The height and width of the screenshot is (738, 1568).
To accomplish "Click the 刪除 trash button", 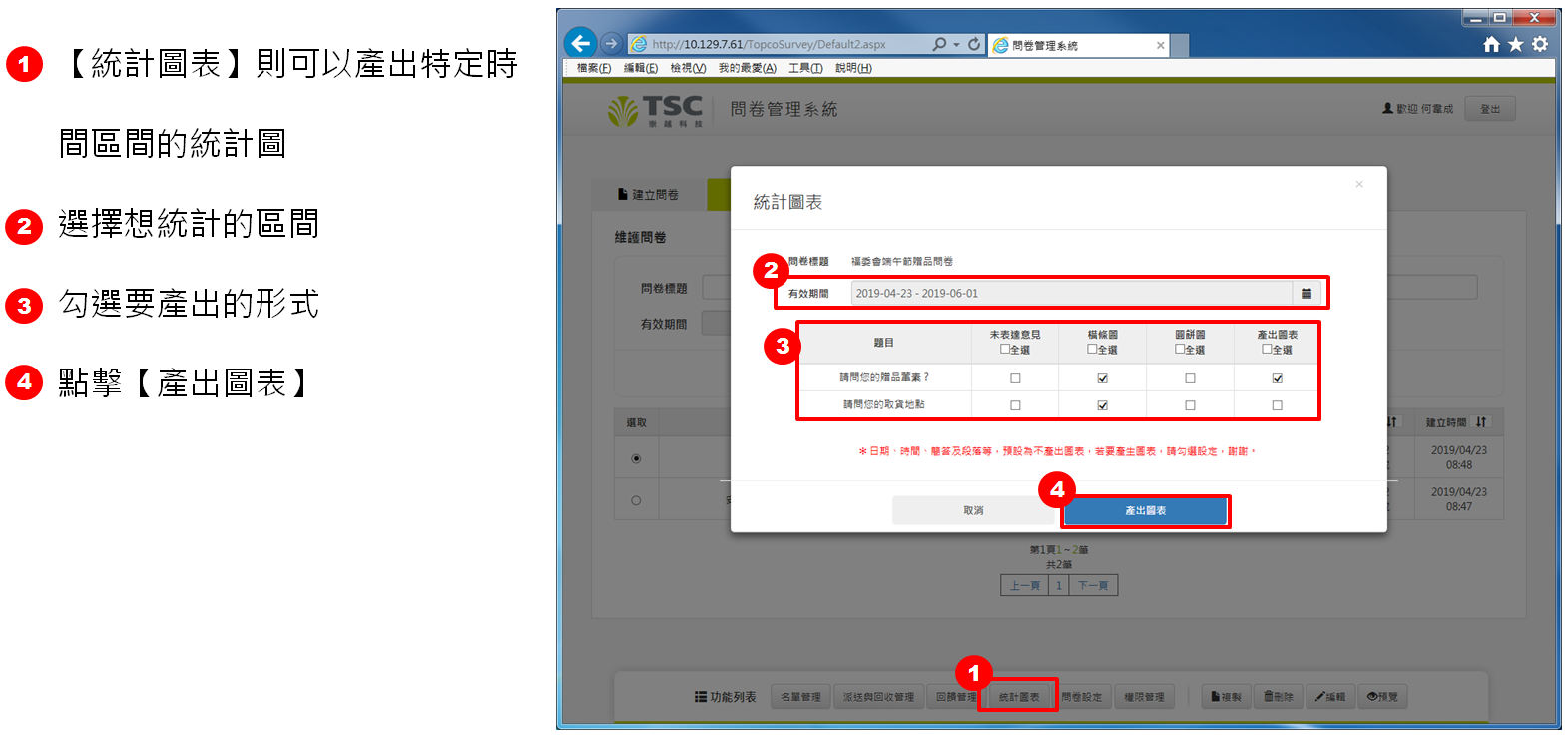I will pos(1278,696).
